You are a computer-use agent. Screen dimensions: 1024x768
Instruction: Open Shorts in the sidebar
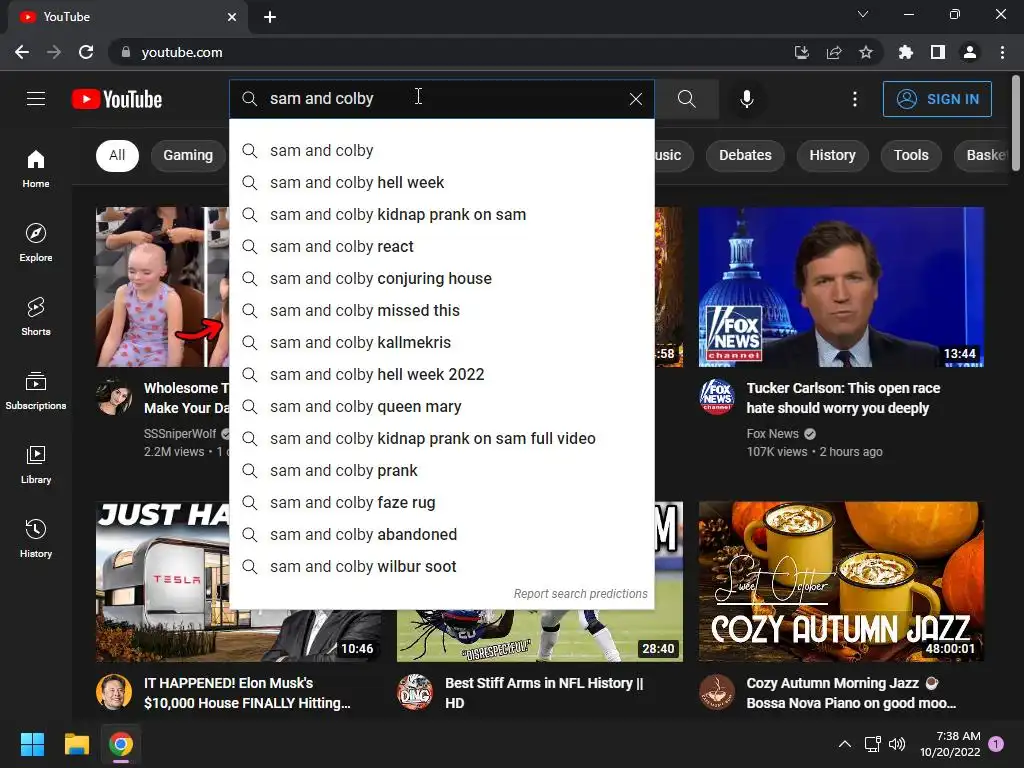(36, 317)
